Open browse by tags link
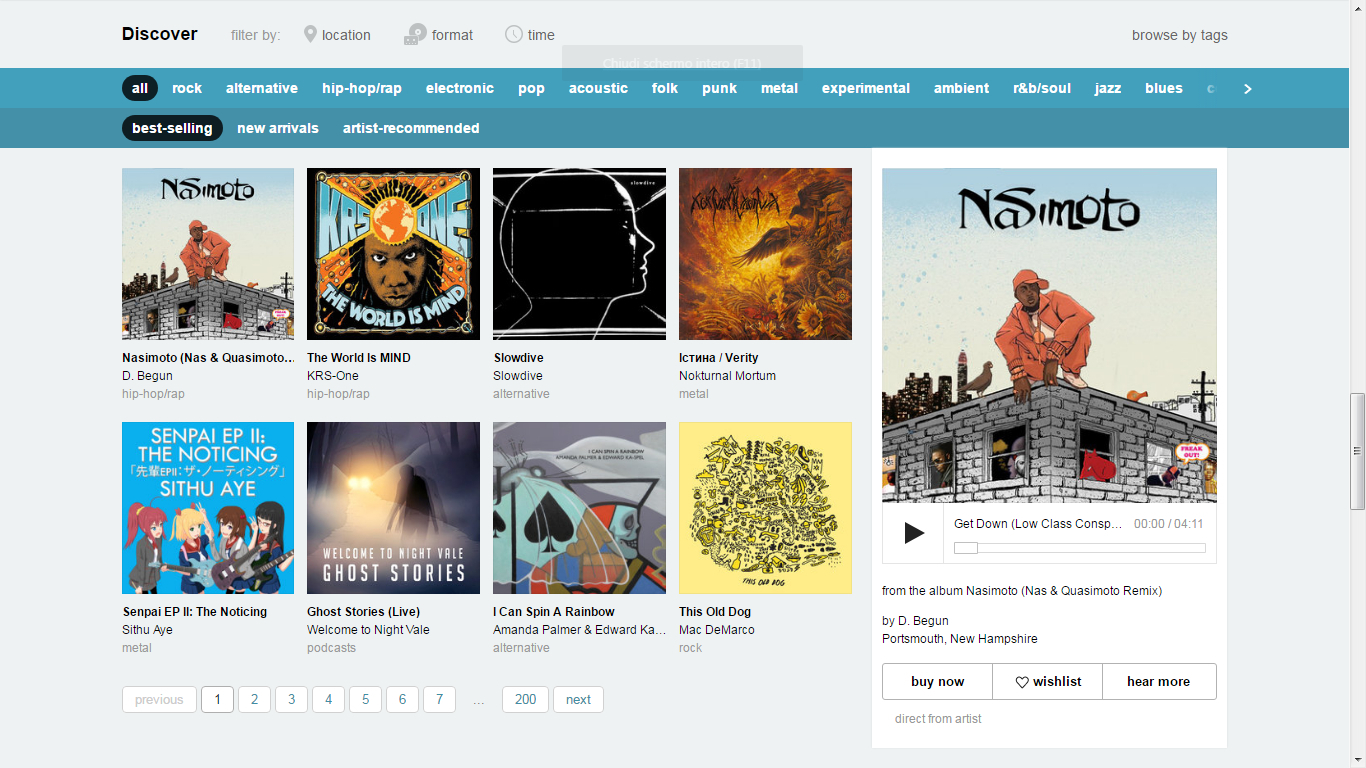The height and width of the screenshot is (768, 1366). [1180, 35]
